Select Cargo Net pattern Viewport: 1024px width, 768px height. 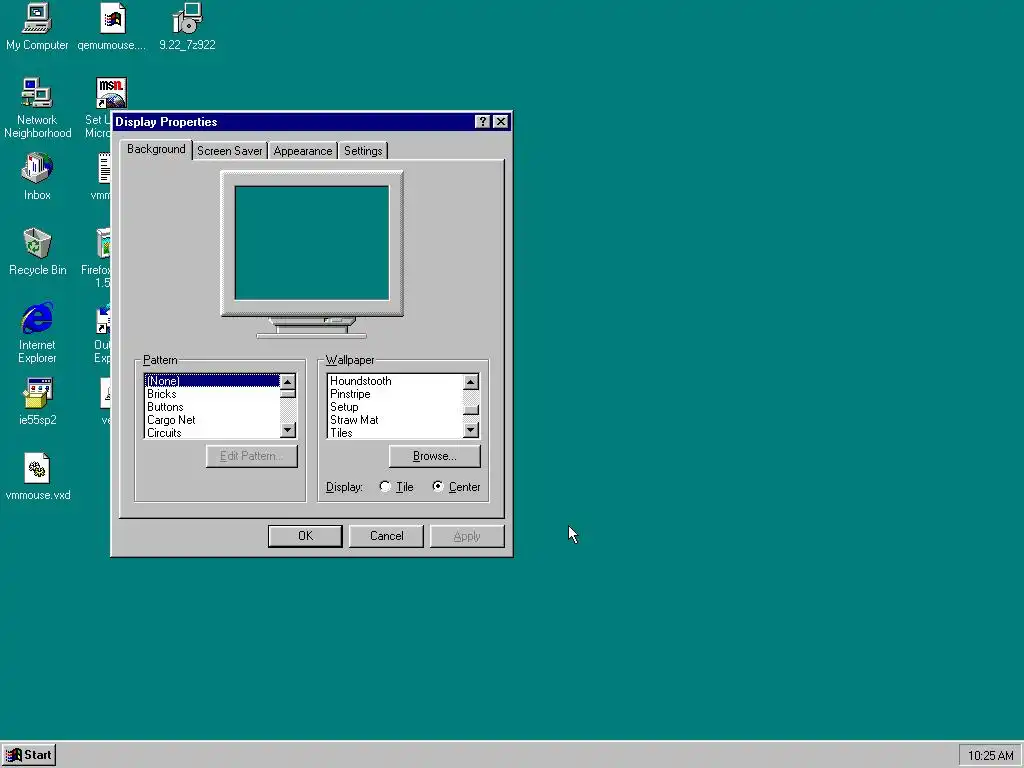pyautogui.click(x=212, y=420)
